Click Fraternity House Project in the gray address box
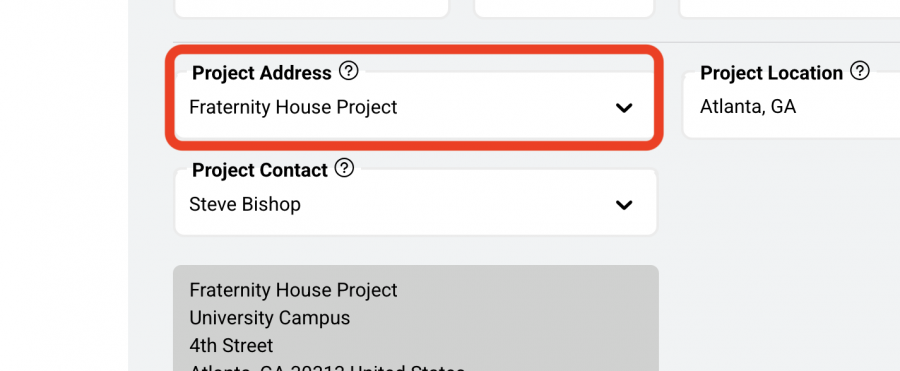 [x=293, y=290]
